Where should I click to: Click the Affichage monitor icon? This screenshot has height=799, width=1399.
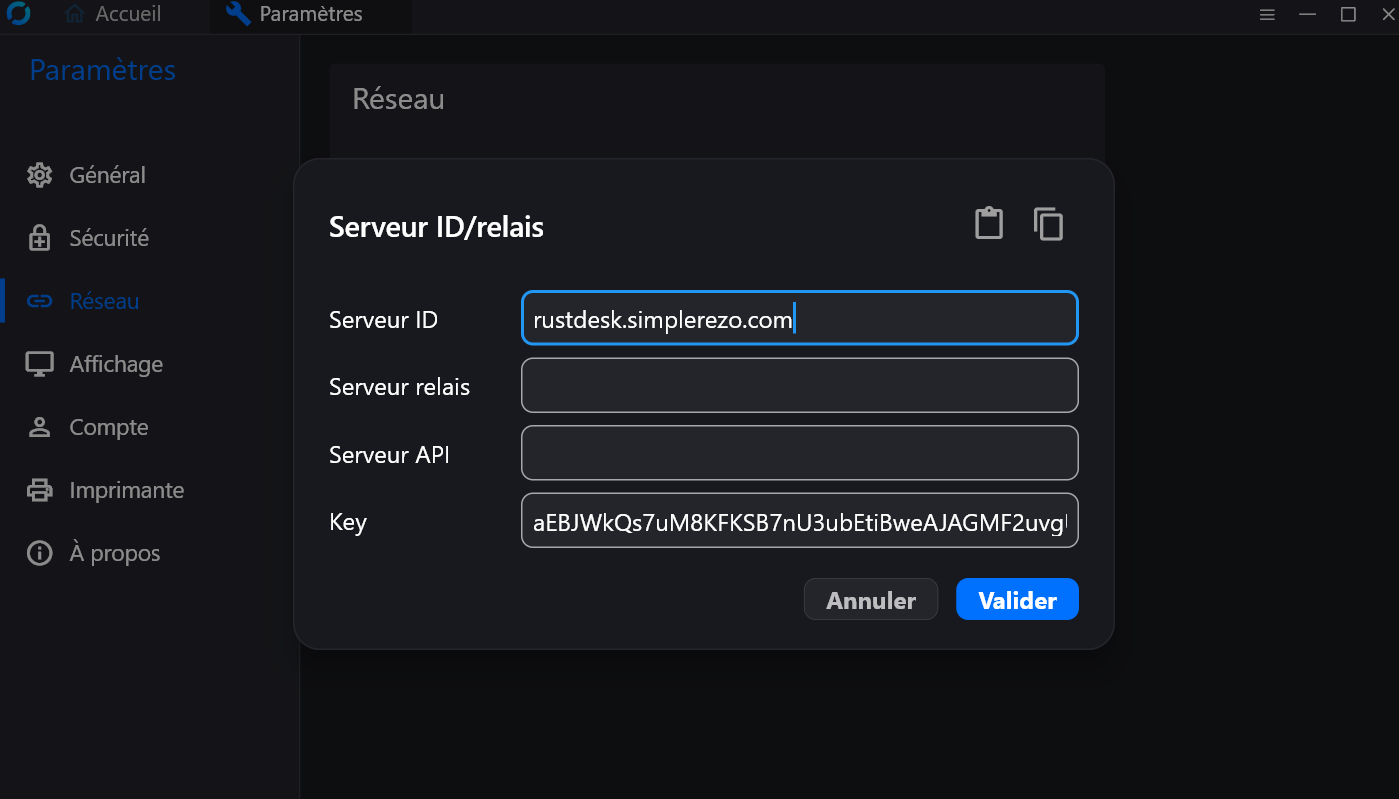pos(39,364)
